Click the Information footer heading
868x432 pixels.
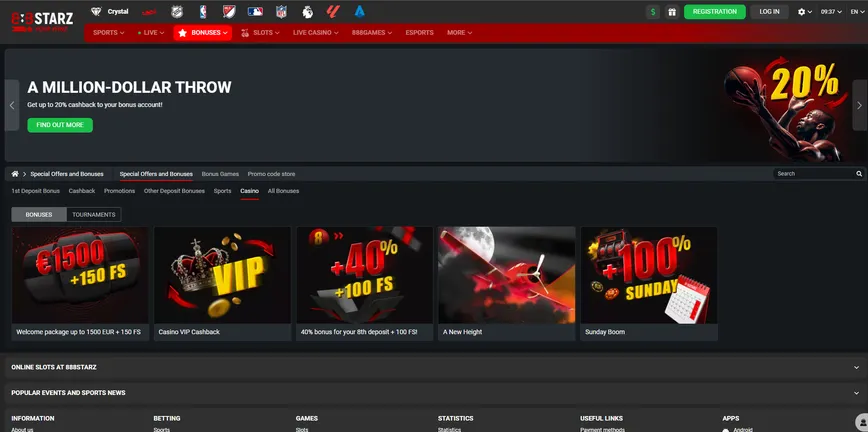click(33, 419)
